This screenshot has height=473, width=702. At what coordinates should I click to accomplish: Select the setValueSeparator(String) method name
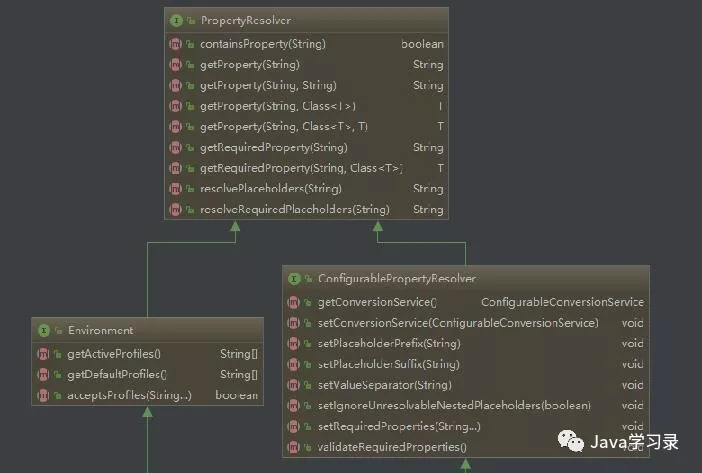[x=385, y=385]
